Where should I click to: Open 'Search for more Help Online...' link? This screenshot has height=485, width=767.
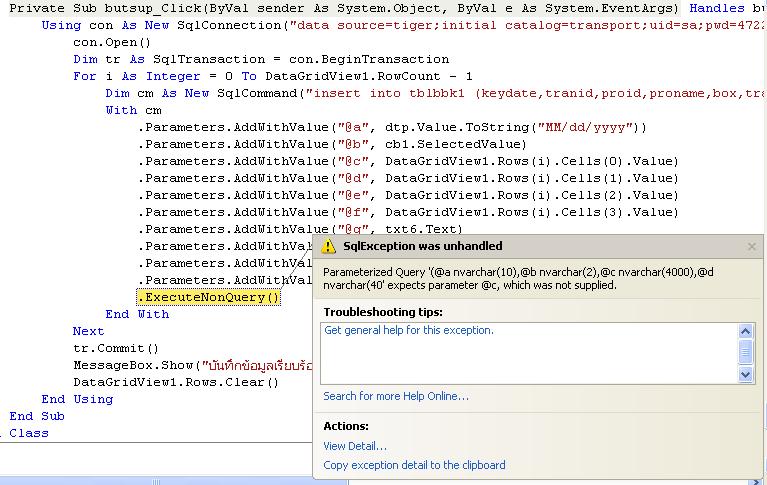(x=396, y=396)
